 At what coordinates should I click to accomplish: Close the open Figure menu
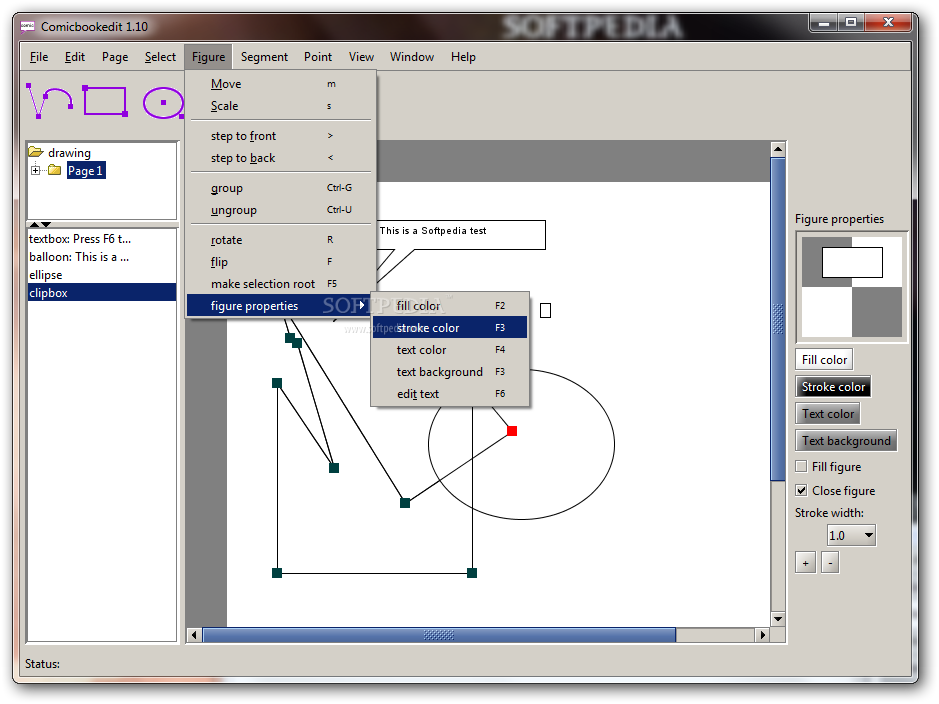(x=208, y=57)
